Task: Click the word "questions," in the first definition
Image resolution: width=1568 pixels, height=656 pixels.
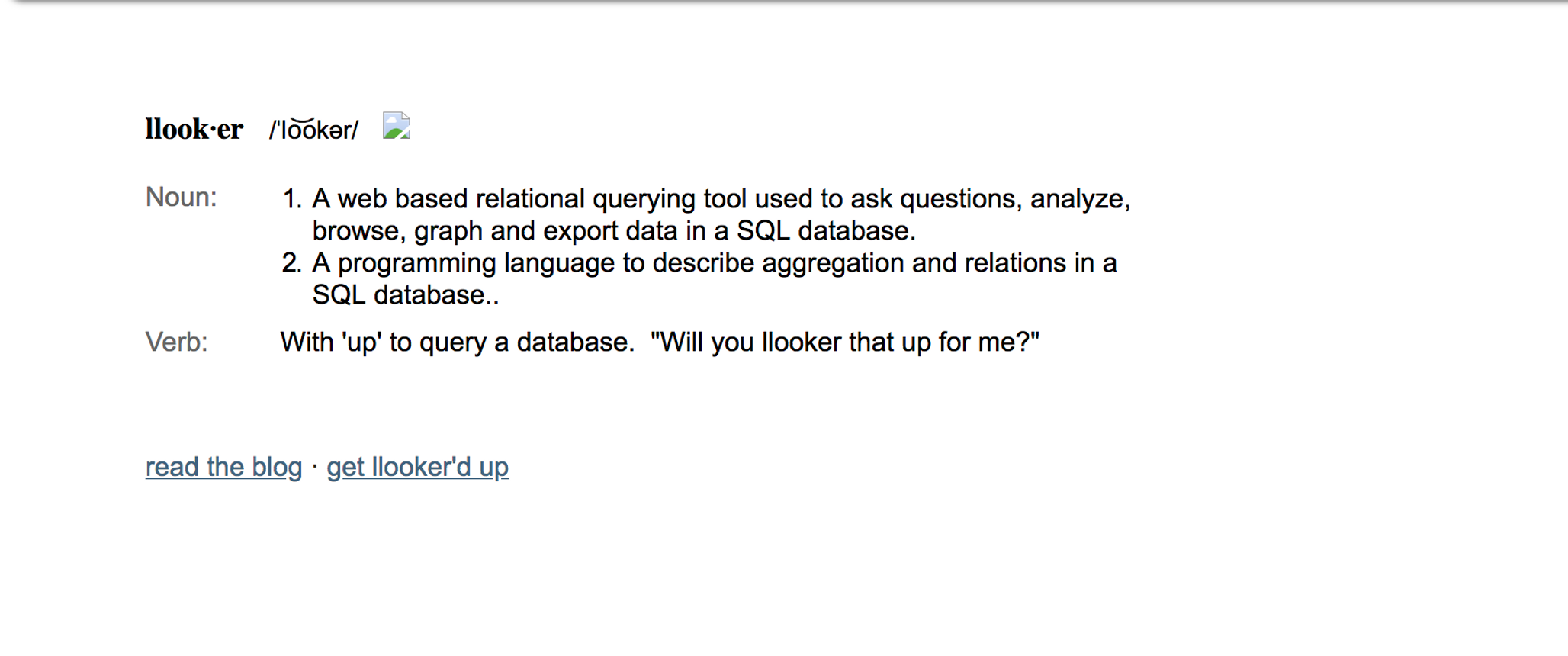Action: click(x=961, y=199)
